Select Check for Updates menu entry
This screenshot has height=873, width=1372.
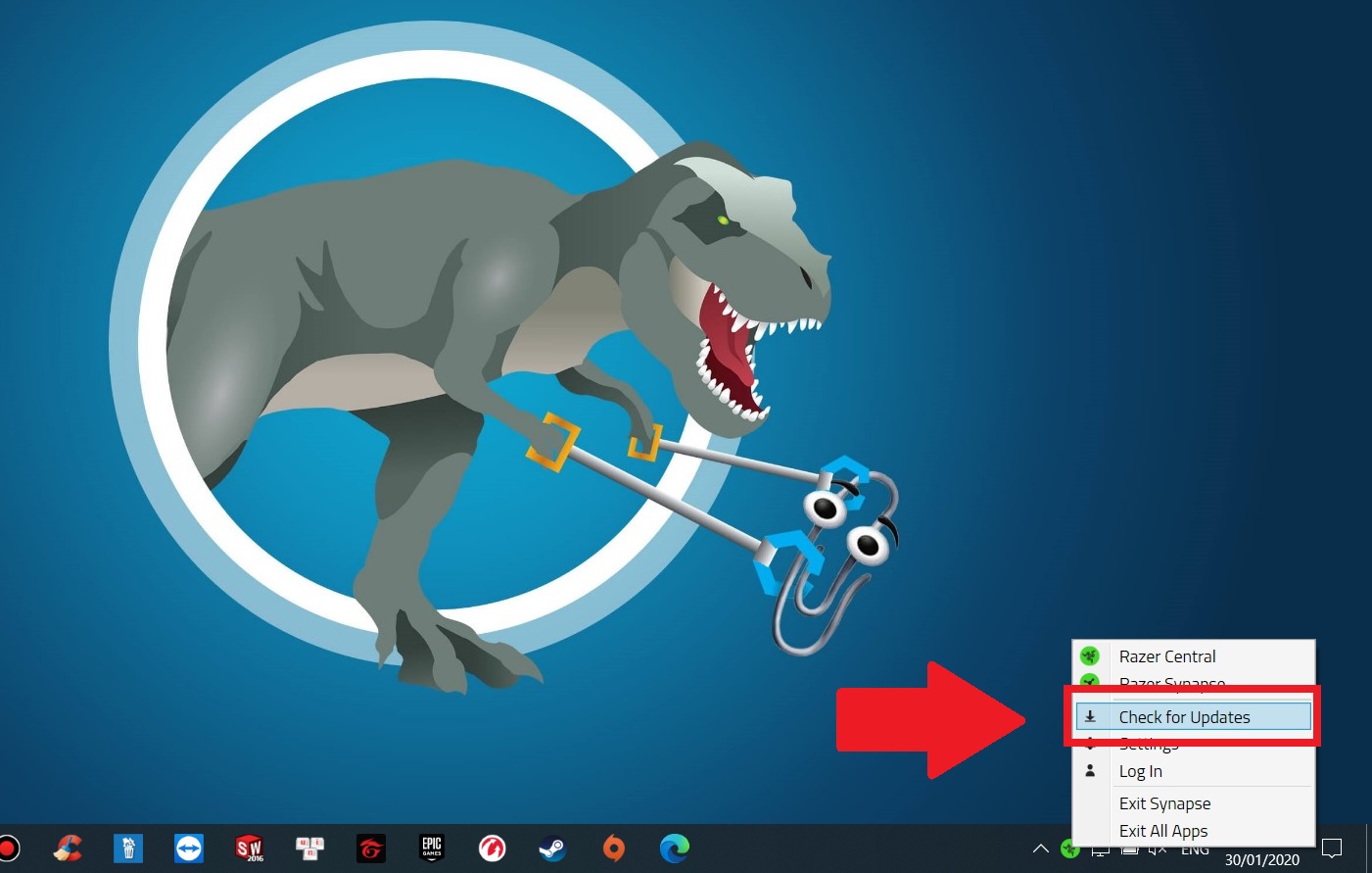pos(1193,717)
